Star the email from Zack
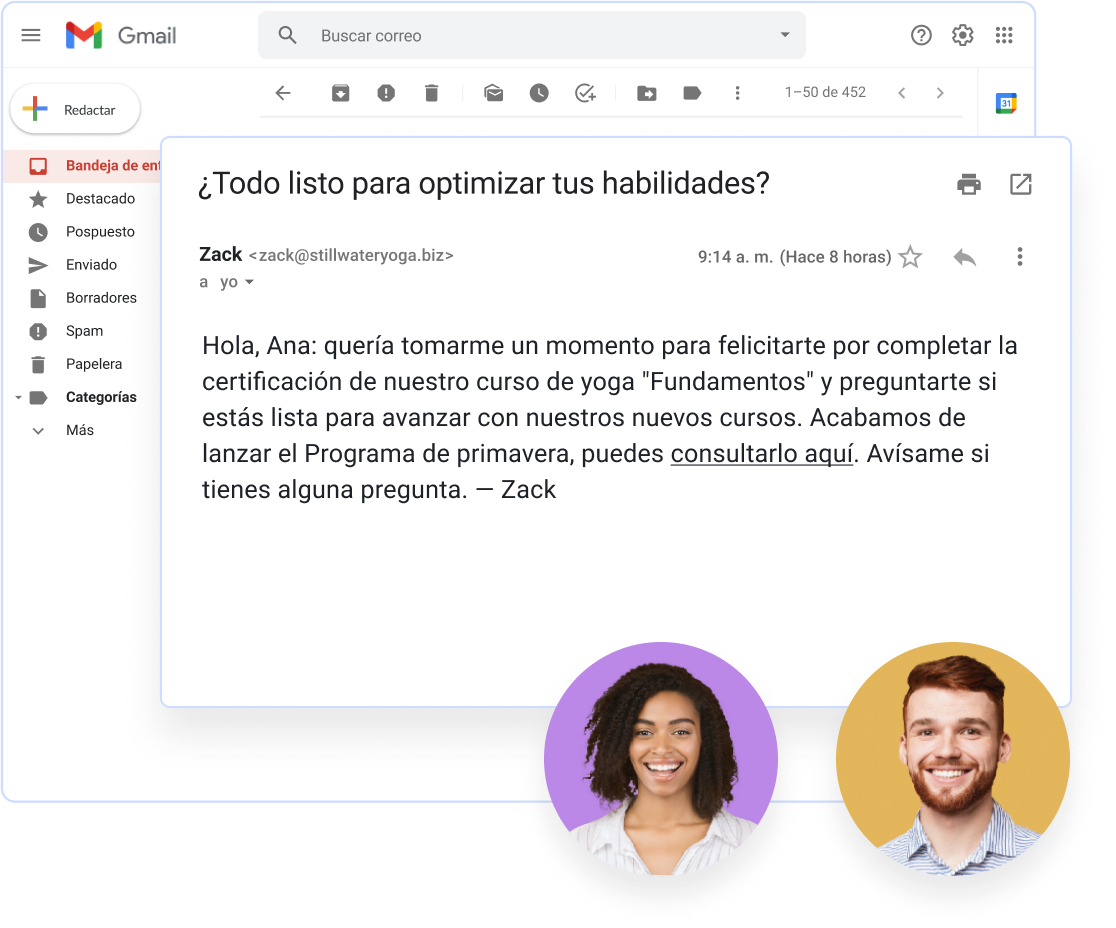 910,257
